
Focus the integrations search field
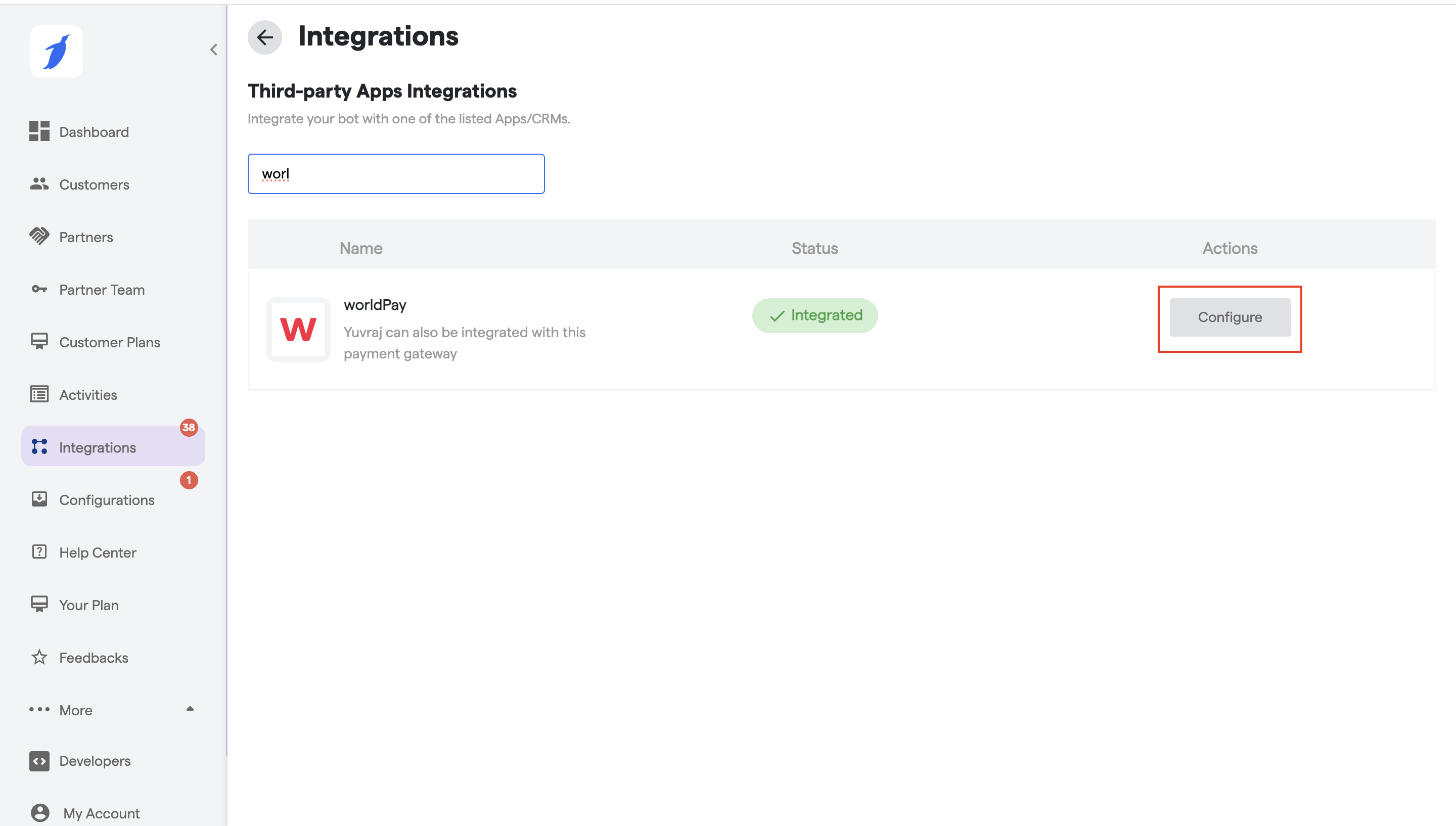[x=396, y=174]
